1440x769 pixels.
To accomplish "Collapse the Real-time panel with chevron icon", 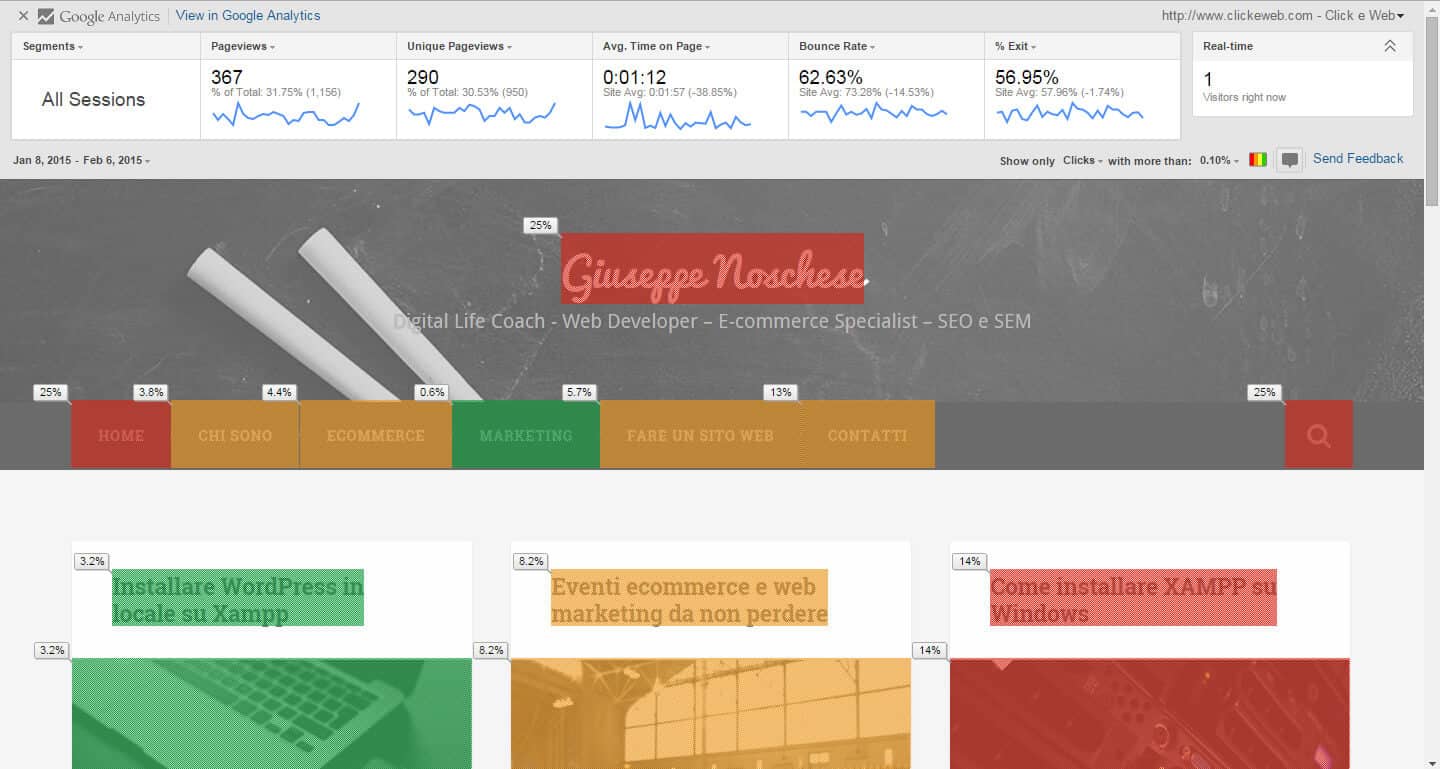I will (x=1389, y=46).
